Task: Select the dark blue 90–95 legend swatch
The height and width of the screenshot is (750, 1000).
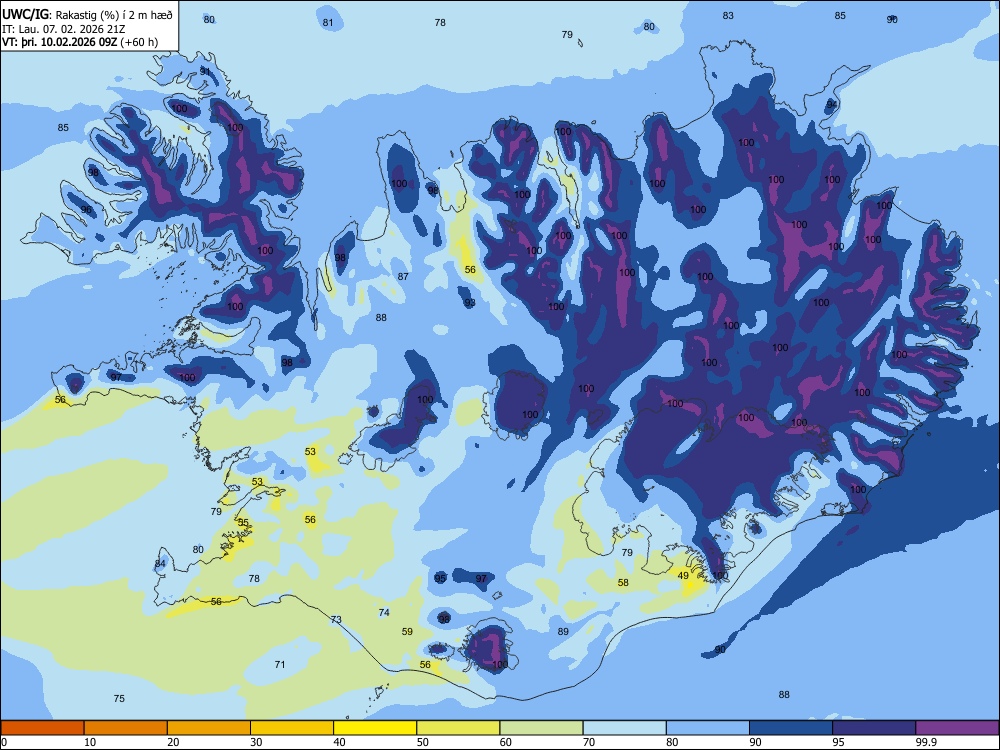Action: pyautogui.click(x=791, y=728)
